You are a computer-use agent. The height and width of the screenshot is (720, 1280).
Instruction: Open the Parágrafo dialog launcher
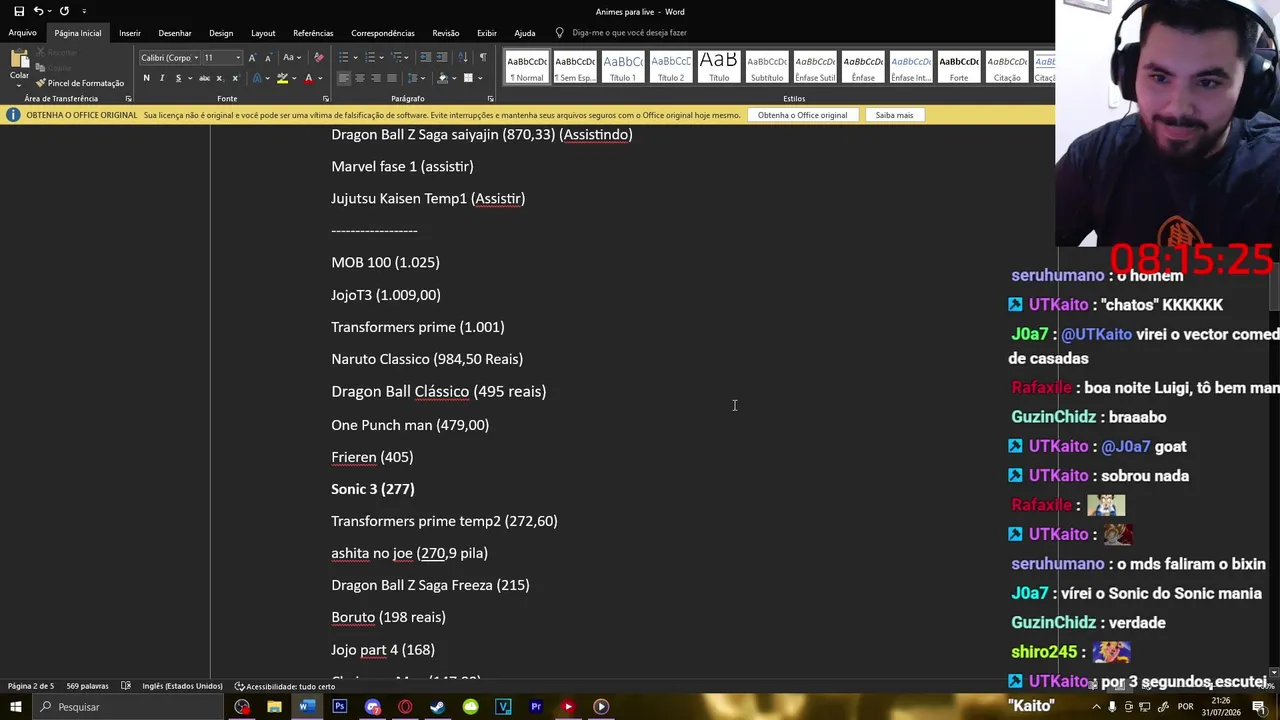click(x=490, y=99)
